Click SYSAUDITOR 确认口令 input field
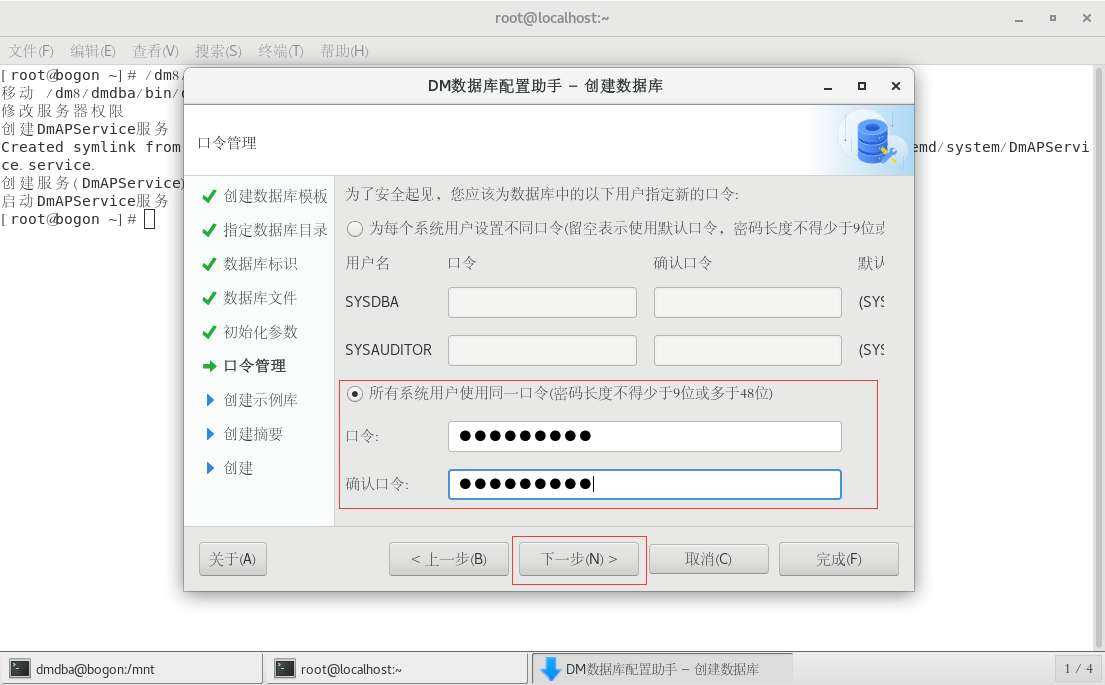 [x=748, y=350]
